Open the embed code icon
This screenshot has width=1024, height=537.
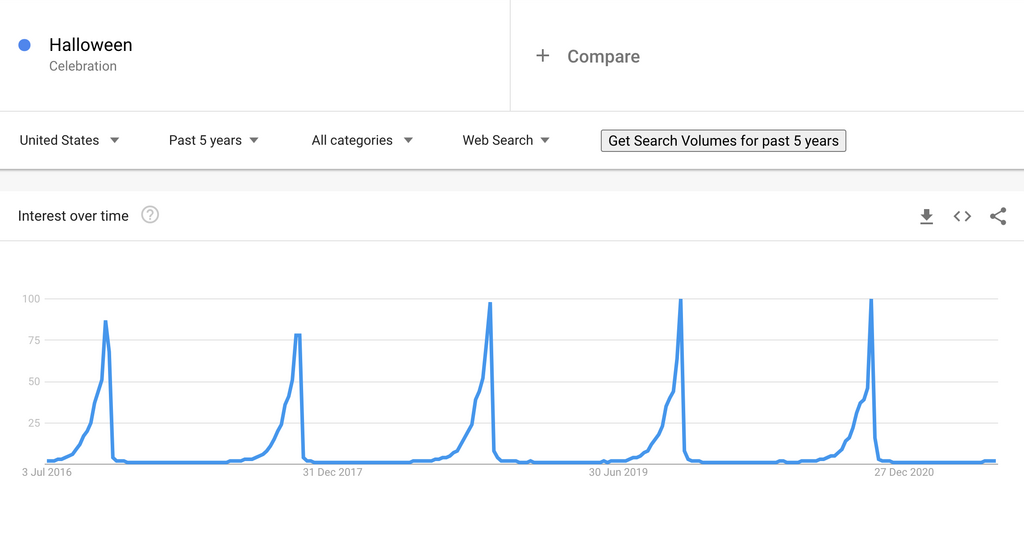point(962,216)
